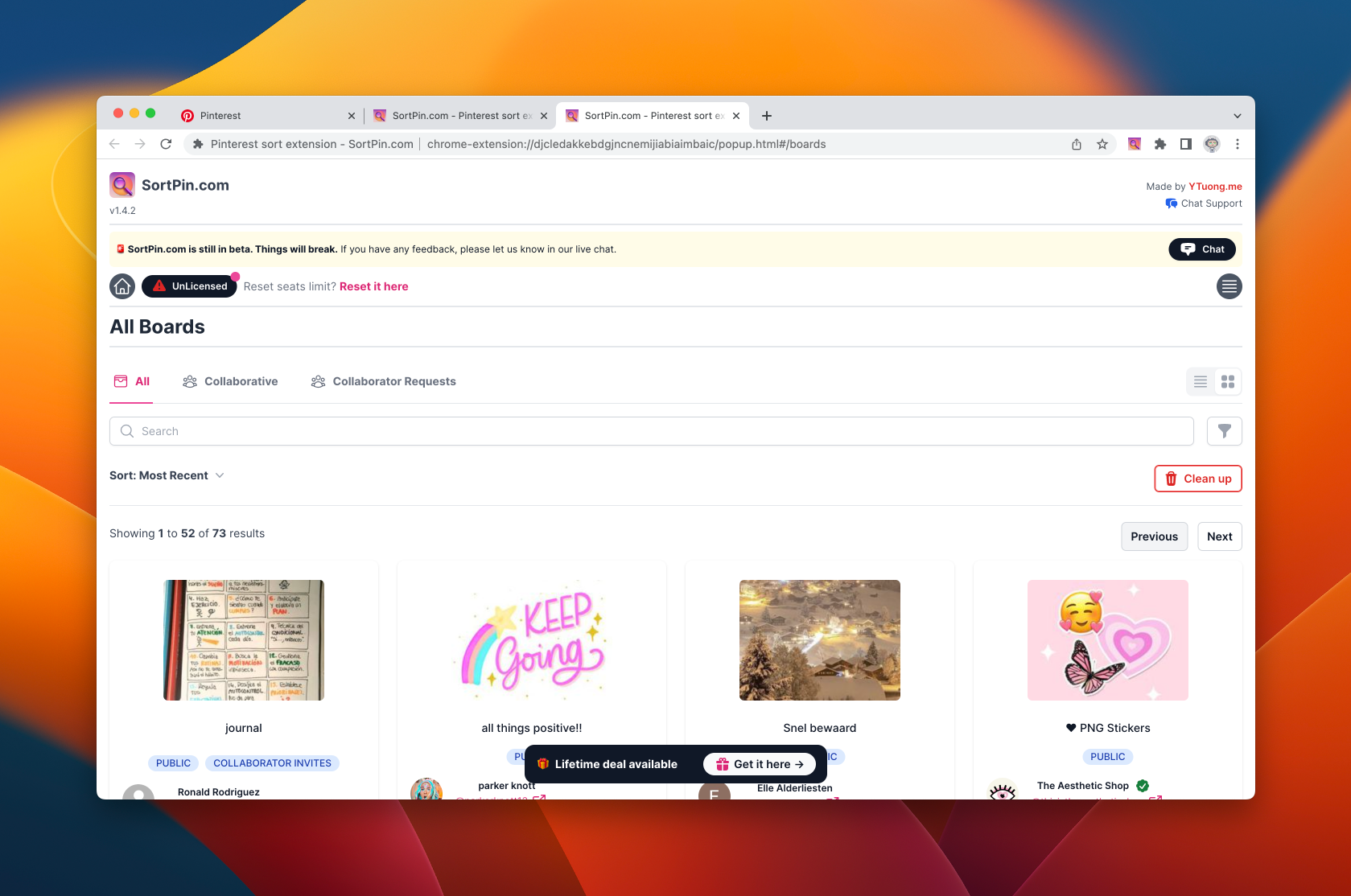Click the owner name "The Aesthetic Shop"

tap(1083, 786)
